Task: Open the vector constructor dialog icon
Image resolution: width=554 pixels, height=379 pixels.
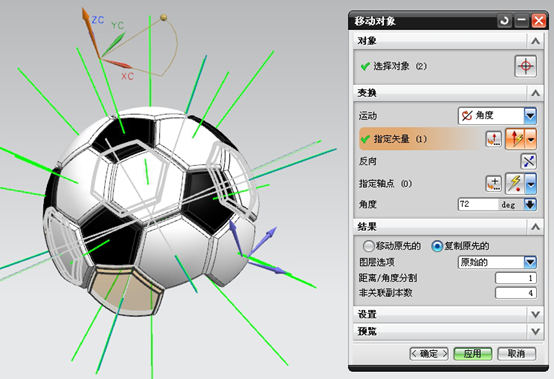Action: [x=493, y=139]
